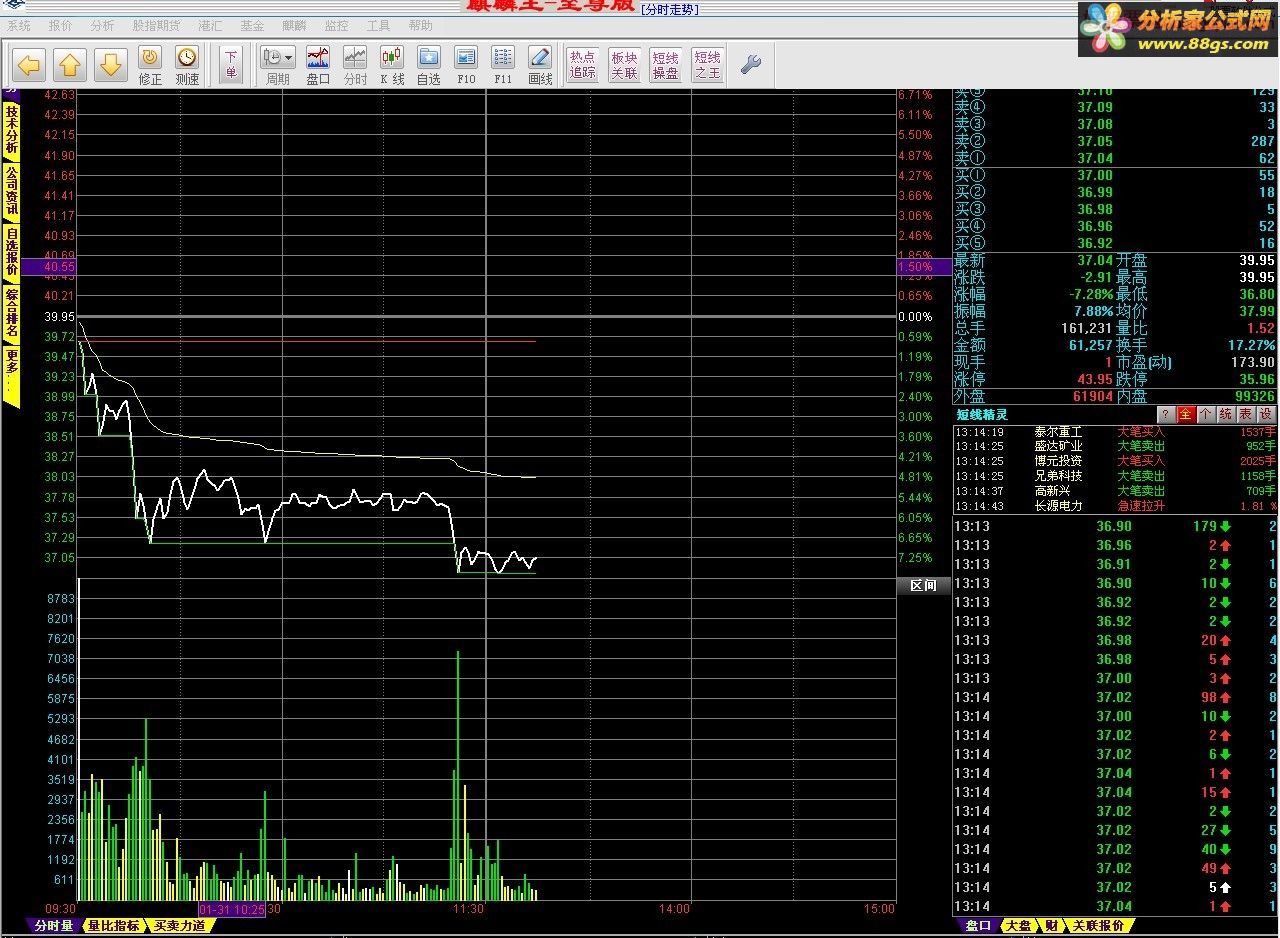Select the 兄弟科技 alert row
This screenshot has width=1280, height=938.
[1115, 477]
